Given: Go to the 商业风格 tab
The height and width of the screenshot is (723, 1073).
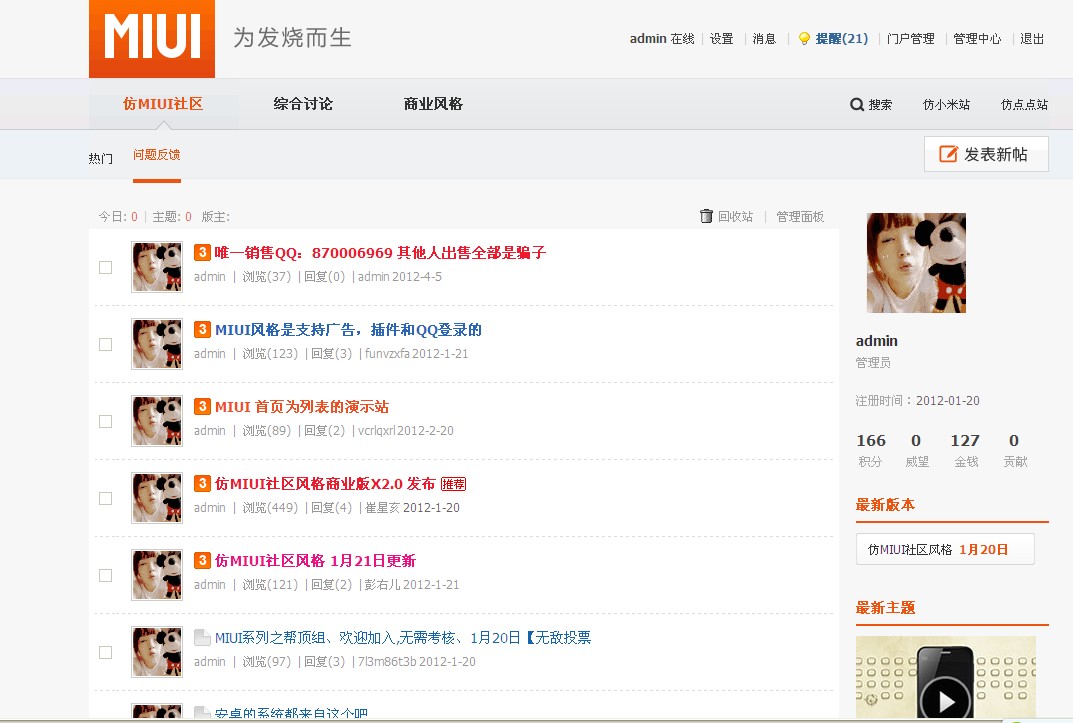Looking at the screenshot, I should click(433, 104).
